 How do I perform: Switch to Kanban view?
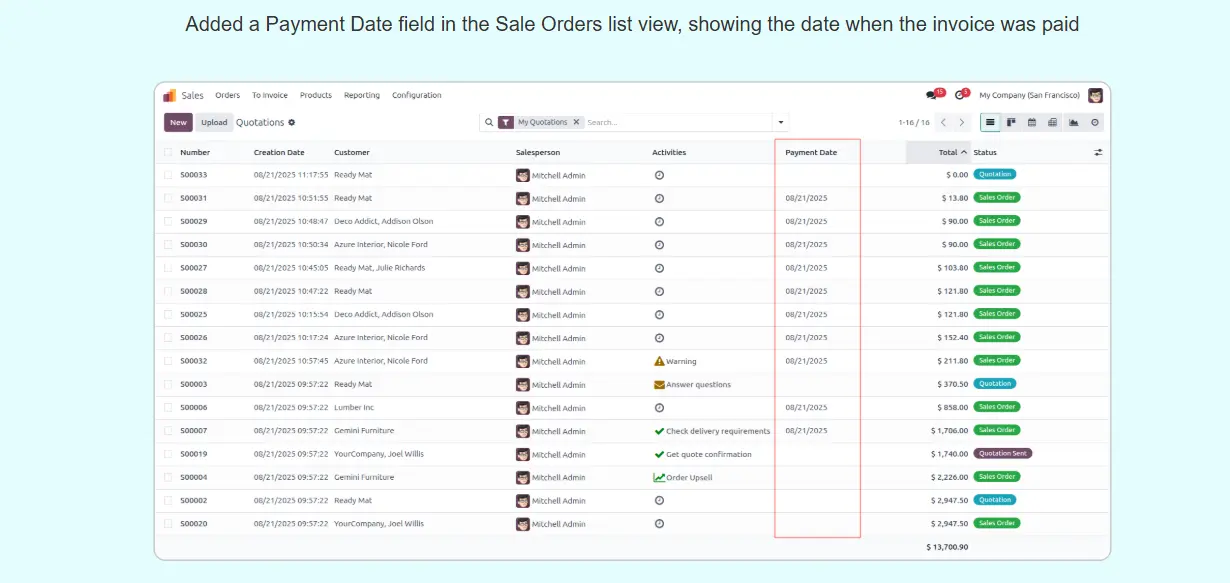(x=1011, y=123)
